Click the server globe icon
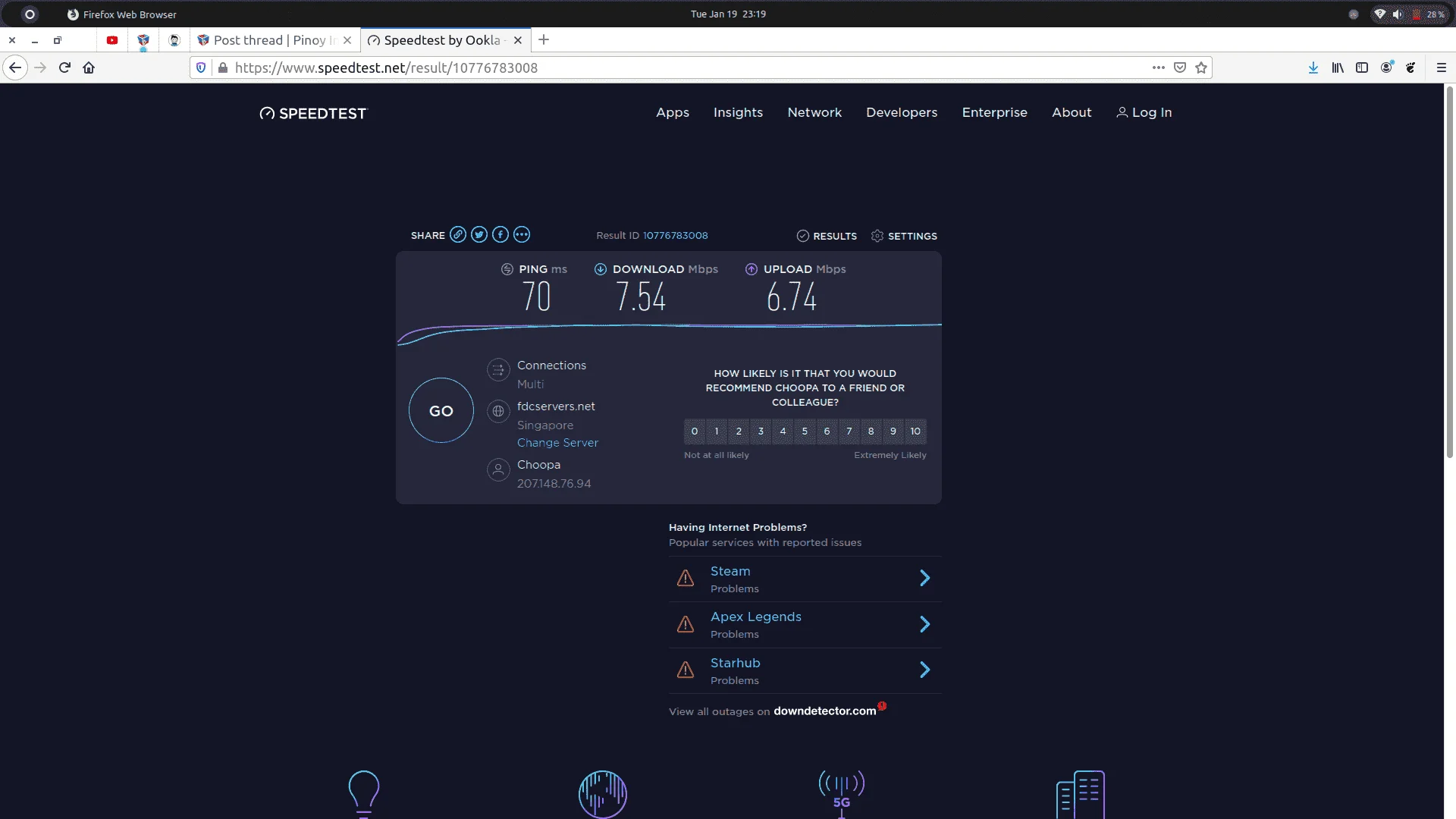The width and height of the screenshot is (1456, 819). tap(498, 411)
